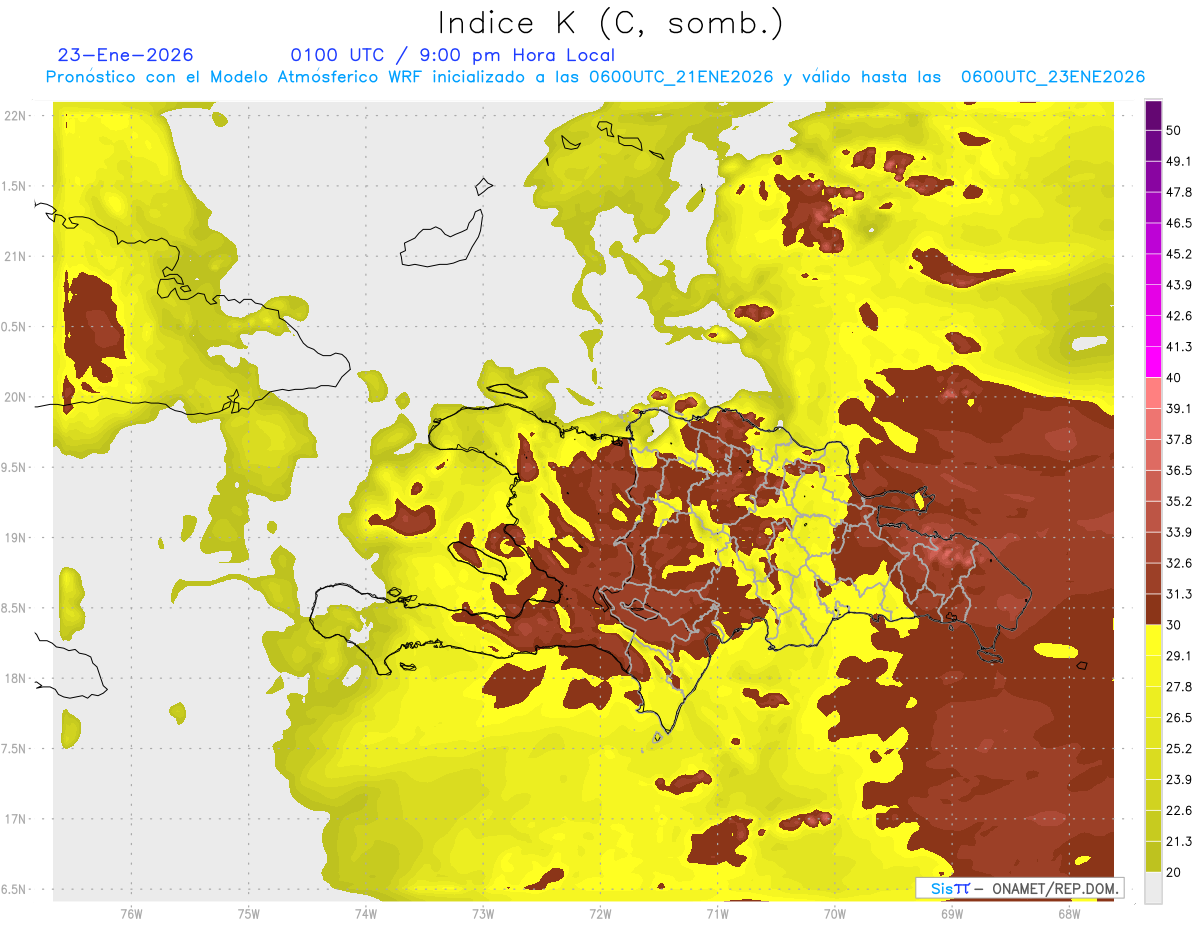Image resolution: width=1200 pixels, height=927 pixels.
Task: Click the "50" color scale label
Action: (x=1175, y=131)
